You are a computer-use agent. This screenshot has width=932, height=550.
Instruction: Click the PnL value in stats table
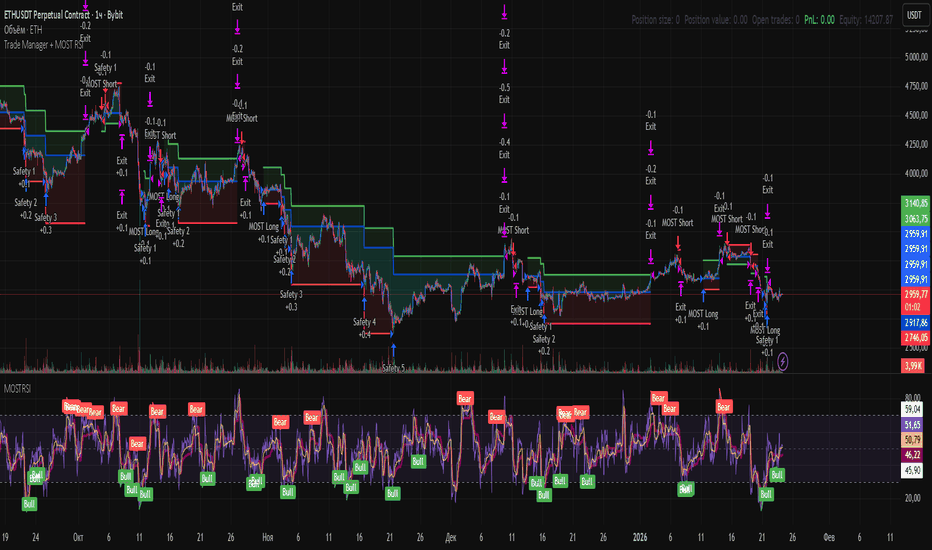tap(824, 19)
